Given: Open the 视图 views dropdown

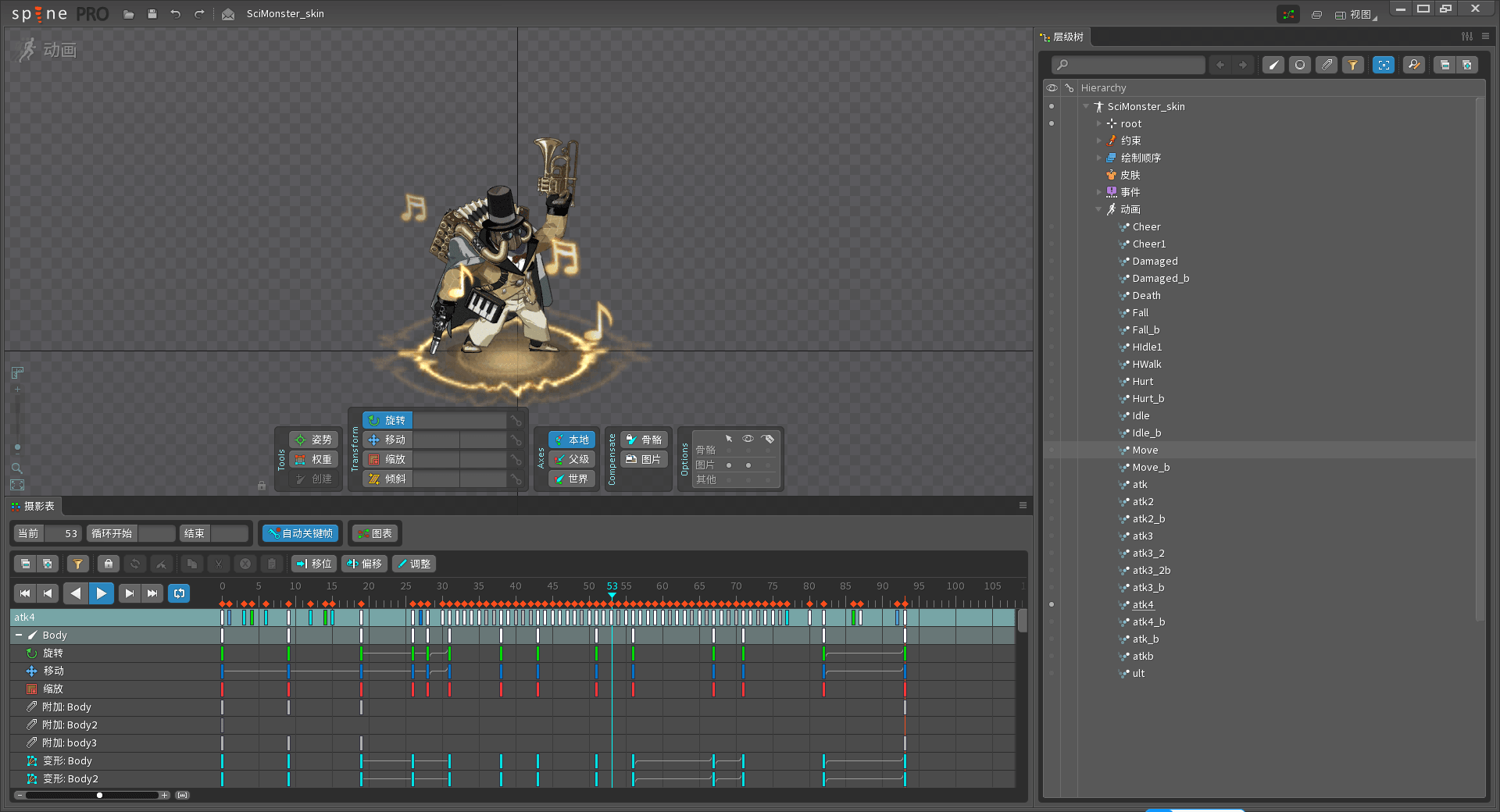Looking at the screenshot, I should coord(1355,14).
